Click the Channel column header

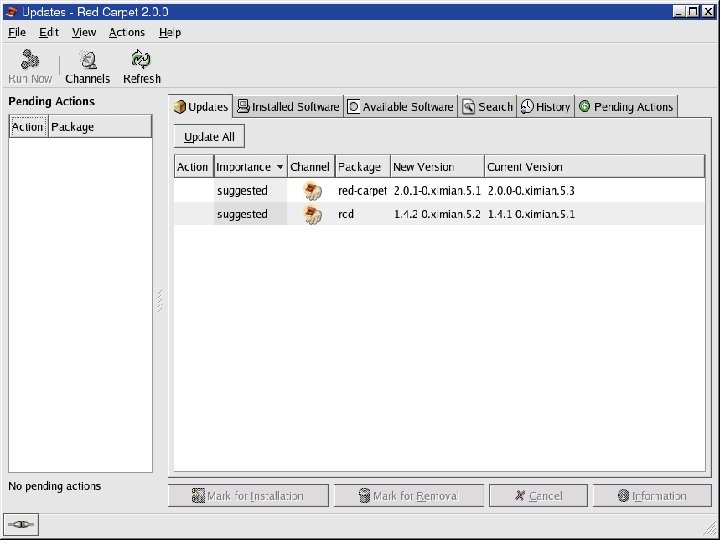pyautogui.click(x=311, y=167)
